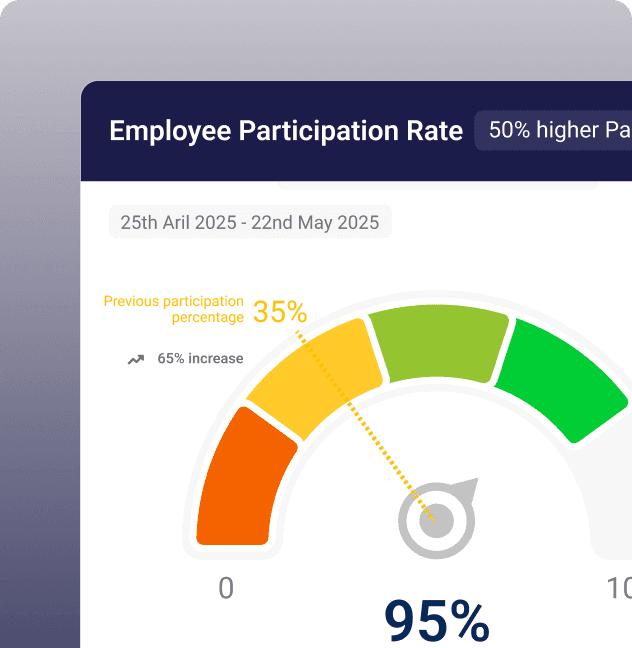Click the "50% higher" badge in header
632x648 pixels.
[553, 131]
